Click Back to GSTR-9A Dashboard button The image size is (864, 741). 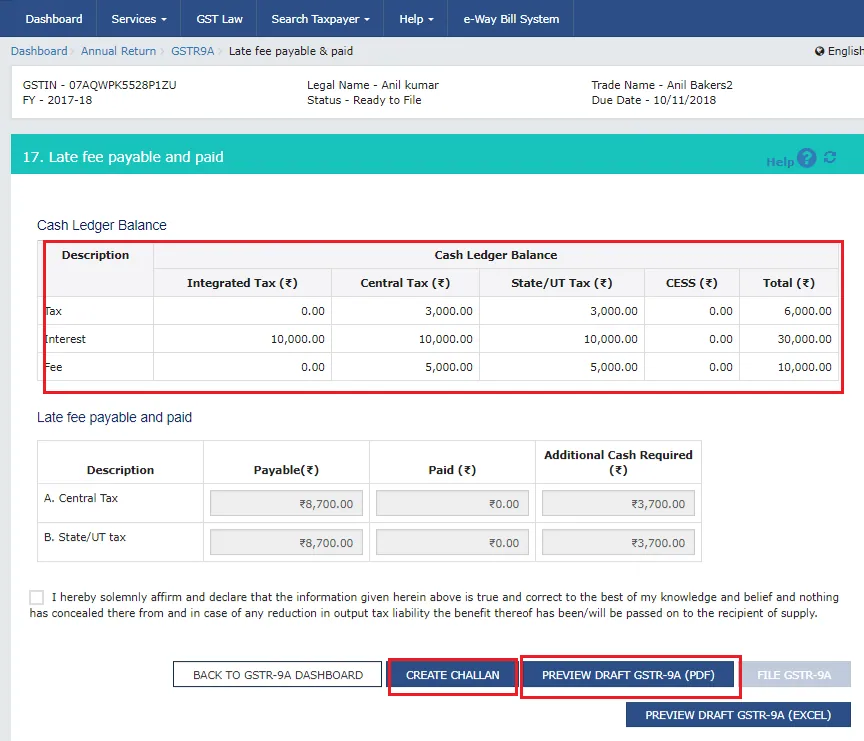pyautogui.click(x=277, y=674)
